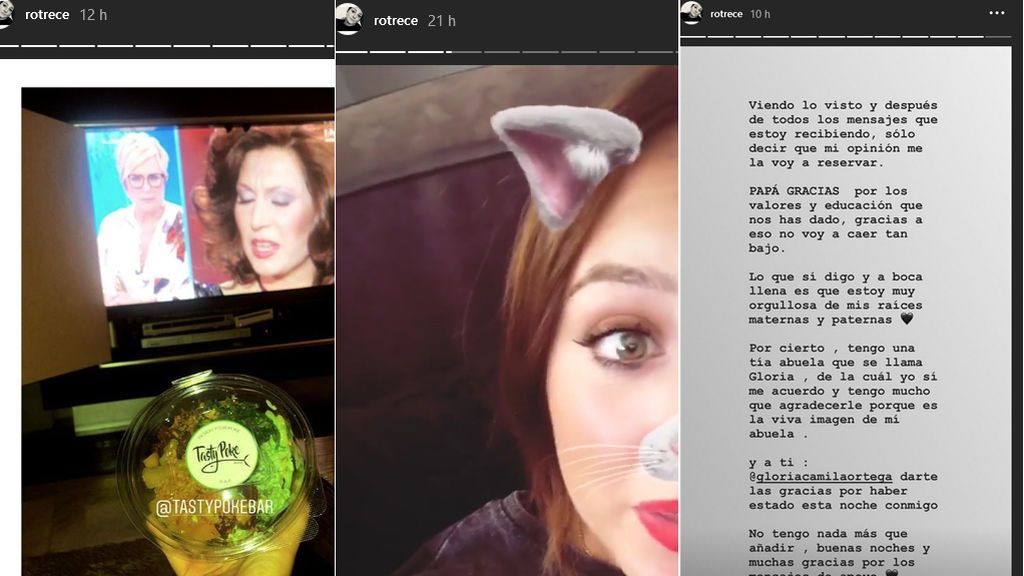Tap the cat-filter selfie story
1024x576 pixels.
tap(507, 320)
